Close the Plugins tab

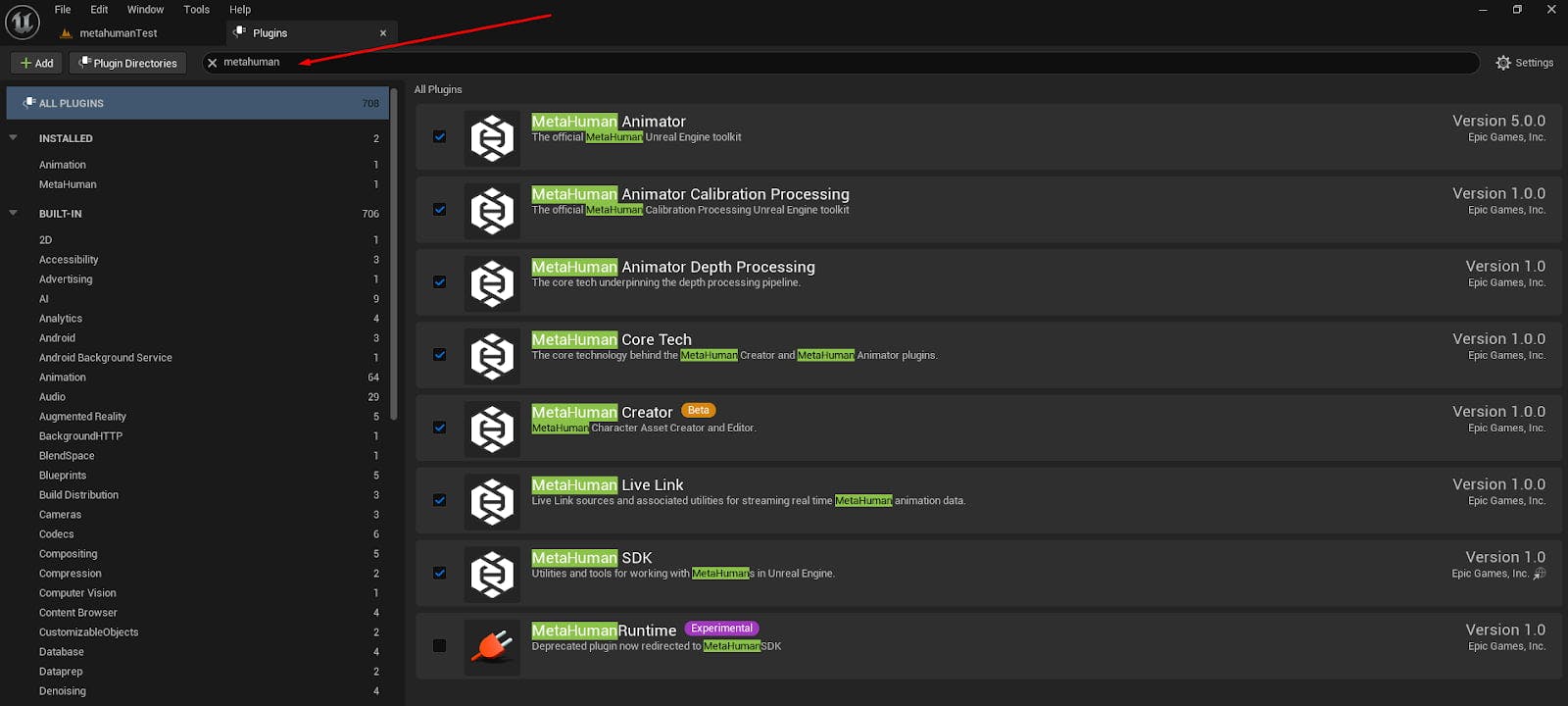pos(383,33)
